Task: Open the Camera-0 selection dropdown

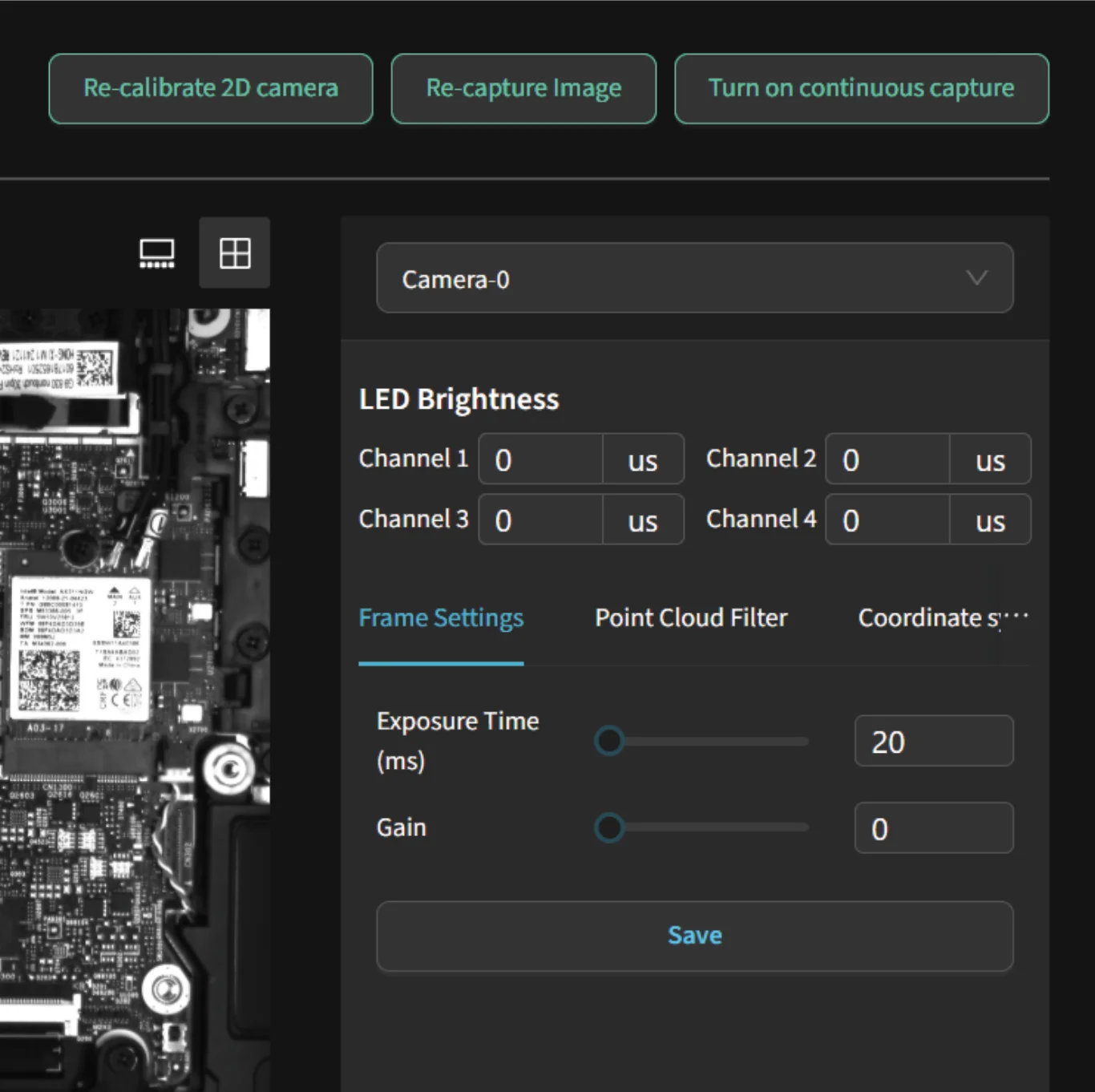Action: (694, 278)
